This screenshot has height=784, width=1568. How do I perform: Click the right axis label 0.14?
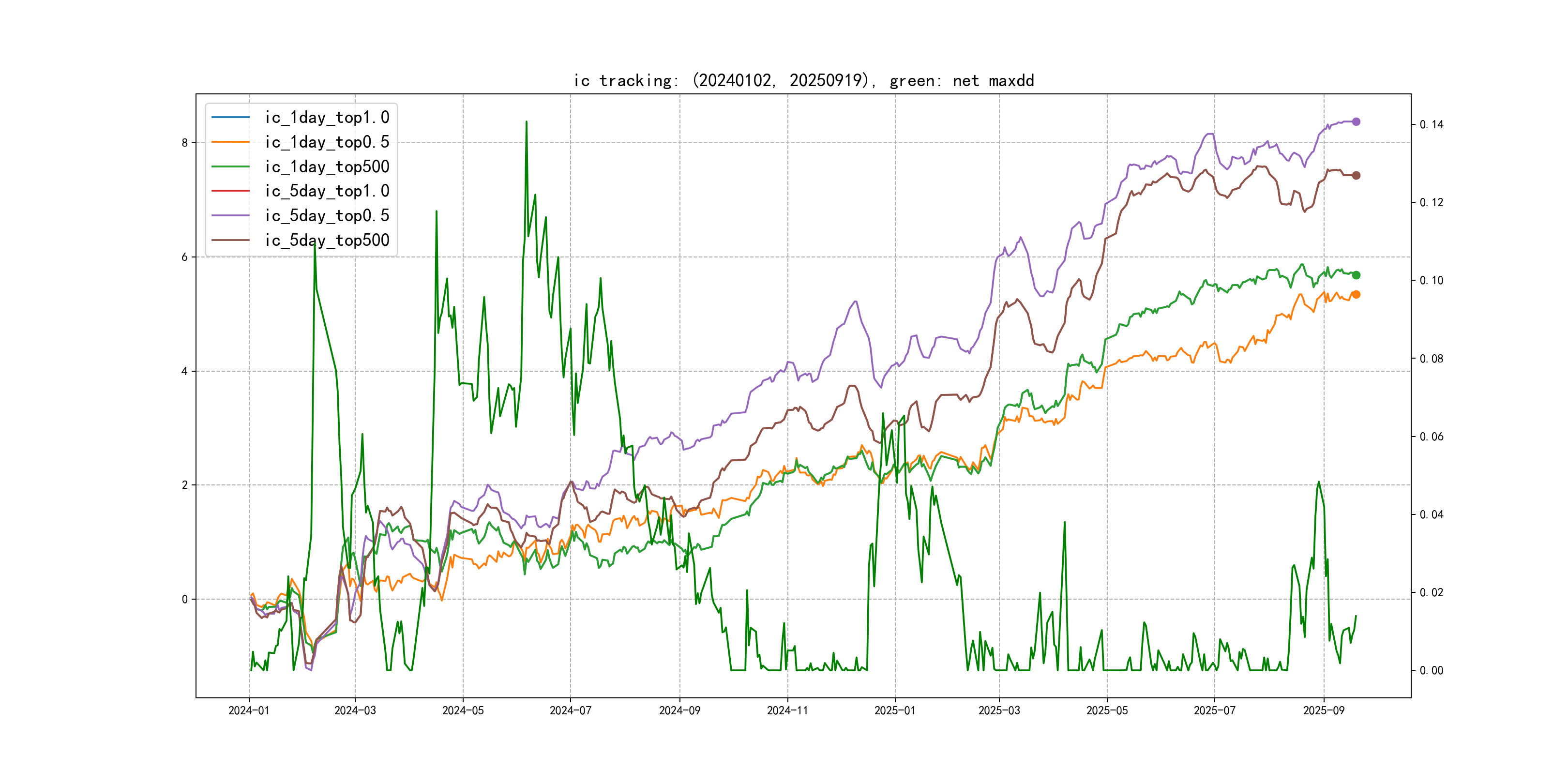point(1431,124)
